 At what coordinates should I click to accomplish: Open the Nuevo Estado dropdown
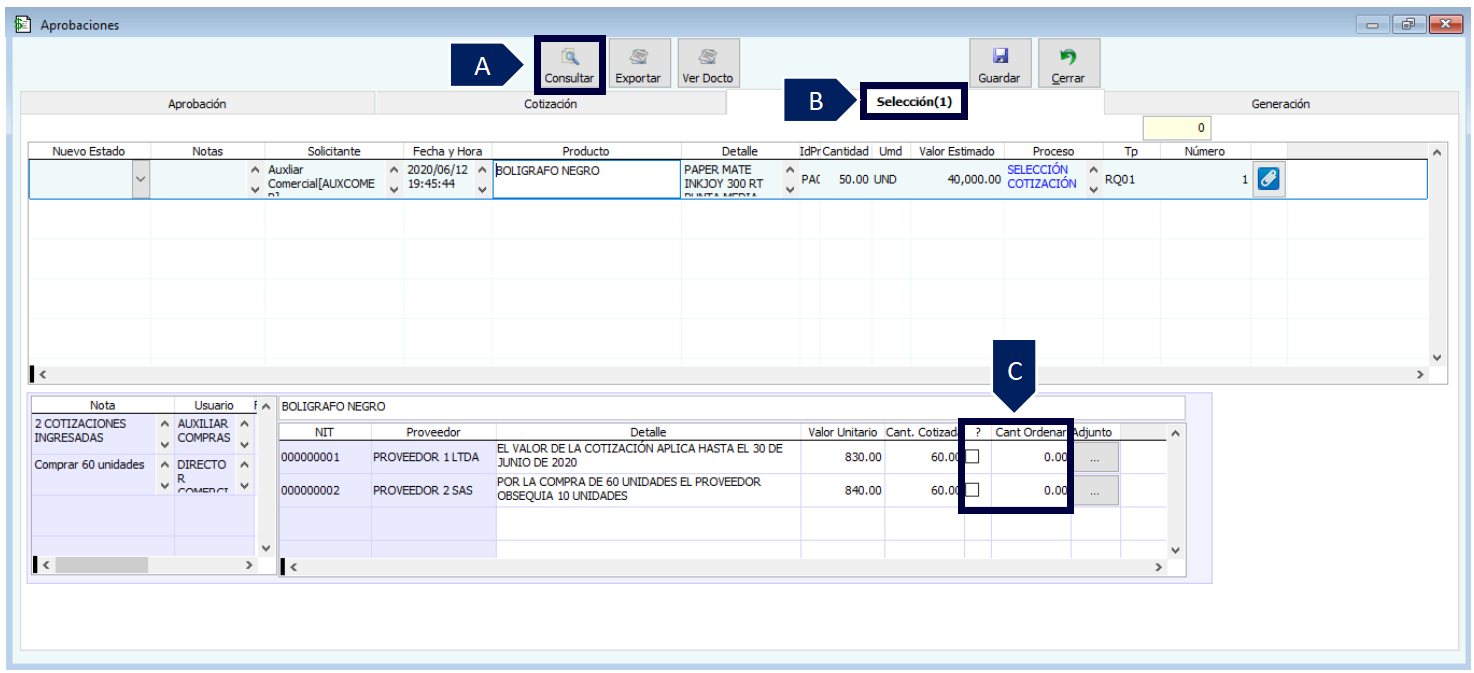(140, 179)
